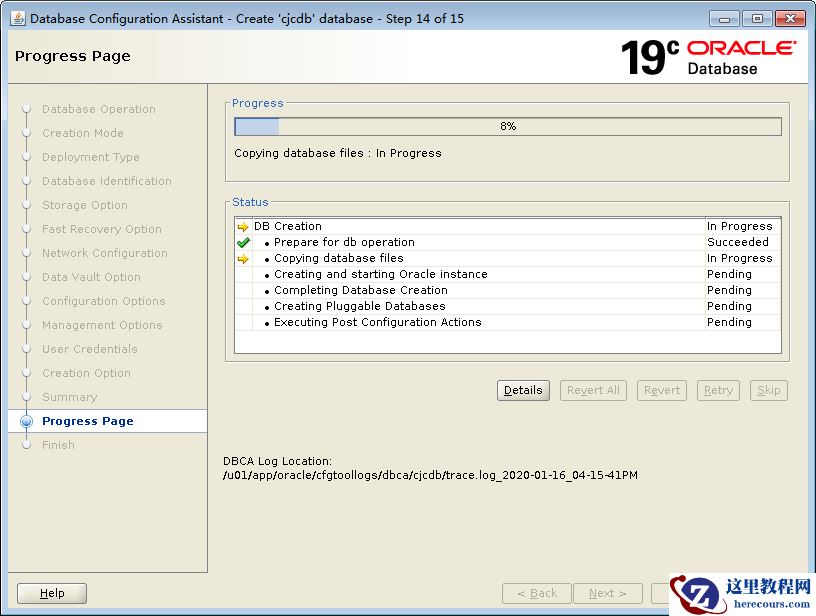Viewport: 816px width, 616px height.
Task: Click the Skip button
Action: (x=769, y=390)
